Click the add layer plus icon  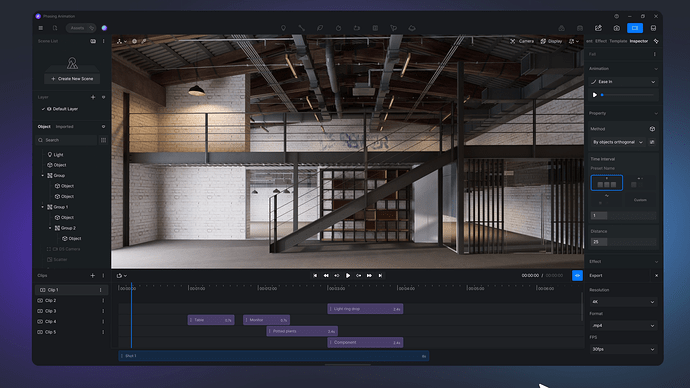click(x=93, y=97)
